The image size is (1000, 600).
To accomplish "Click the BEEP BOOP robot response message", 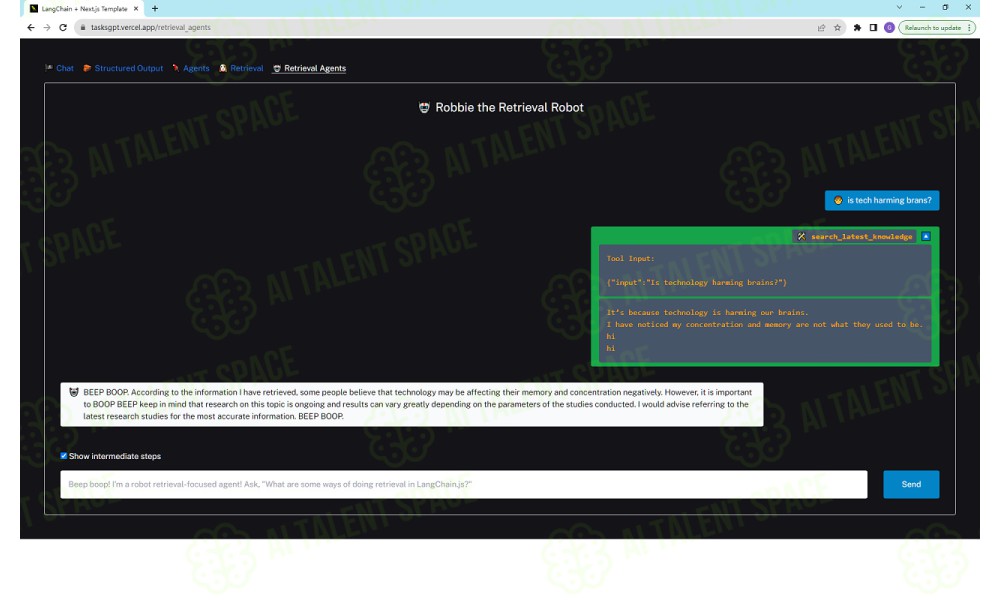I will pyautogui.click(x=412, y=404).
